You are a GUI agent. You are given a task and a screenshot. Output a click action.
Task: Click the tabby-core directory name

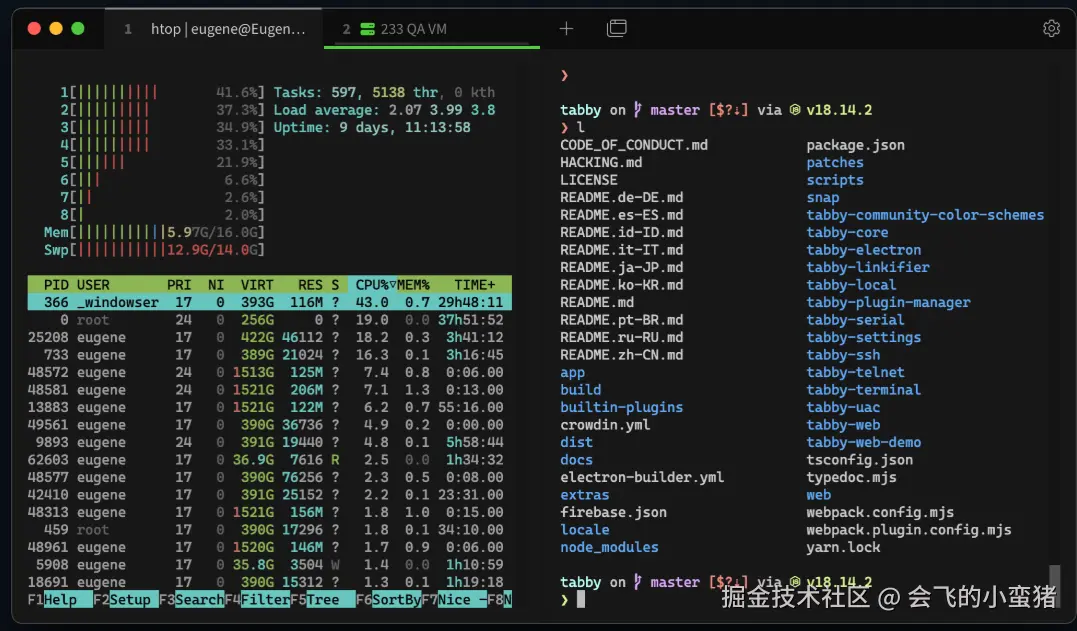tap(847, 232)
